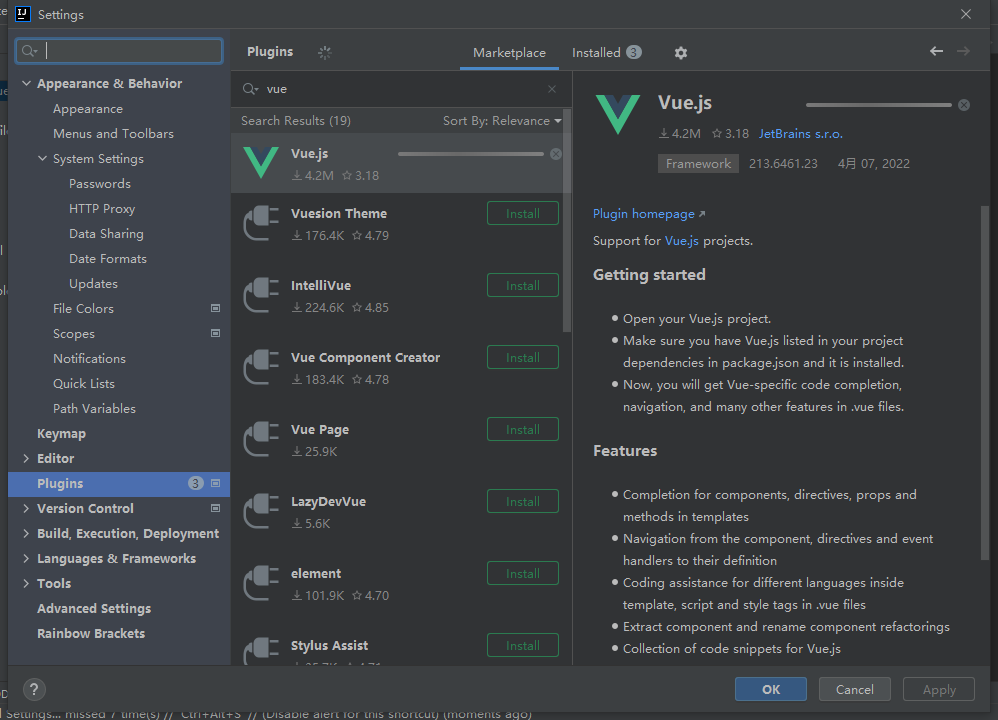Select Rainbow Brackets in settings tree
Screen dimensions: 998x720
tap(91, 633)
